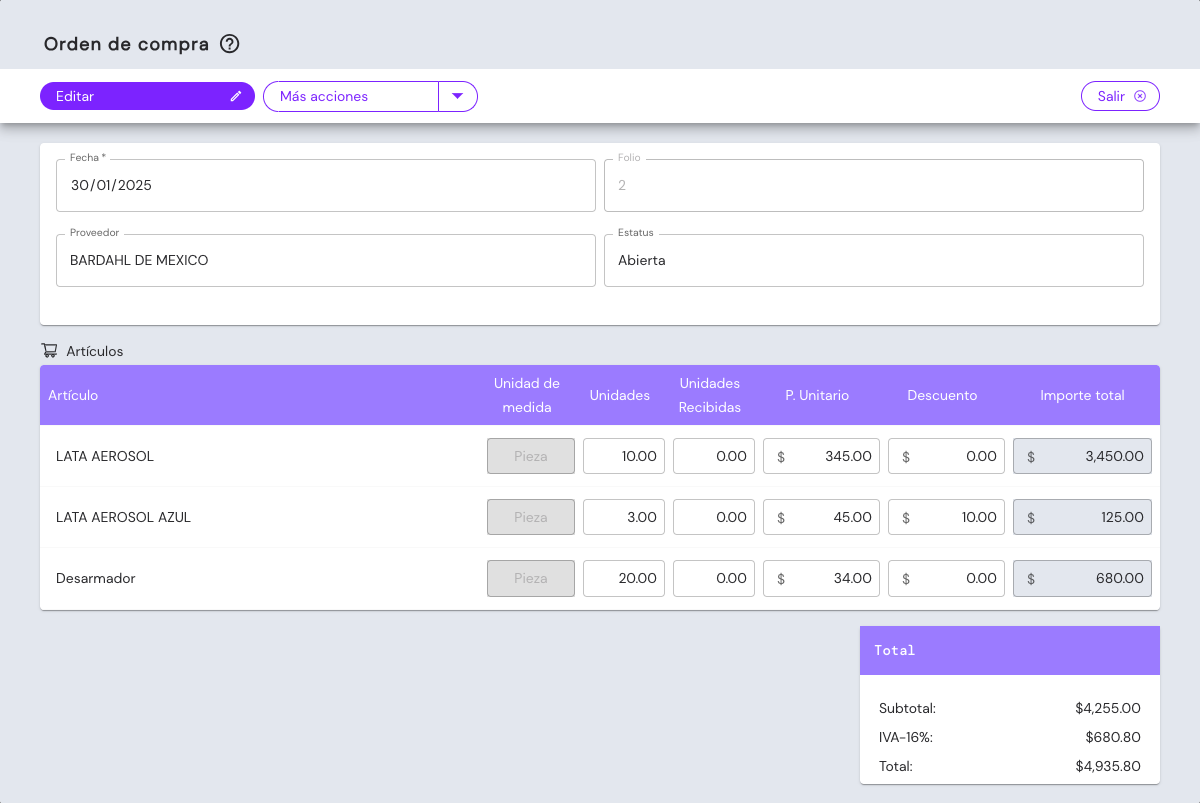Viewport: 1200px width, 803px height.
Task: Select the Folio field
Action: pos(873,185)
